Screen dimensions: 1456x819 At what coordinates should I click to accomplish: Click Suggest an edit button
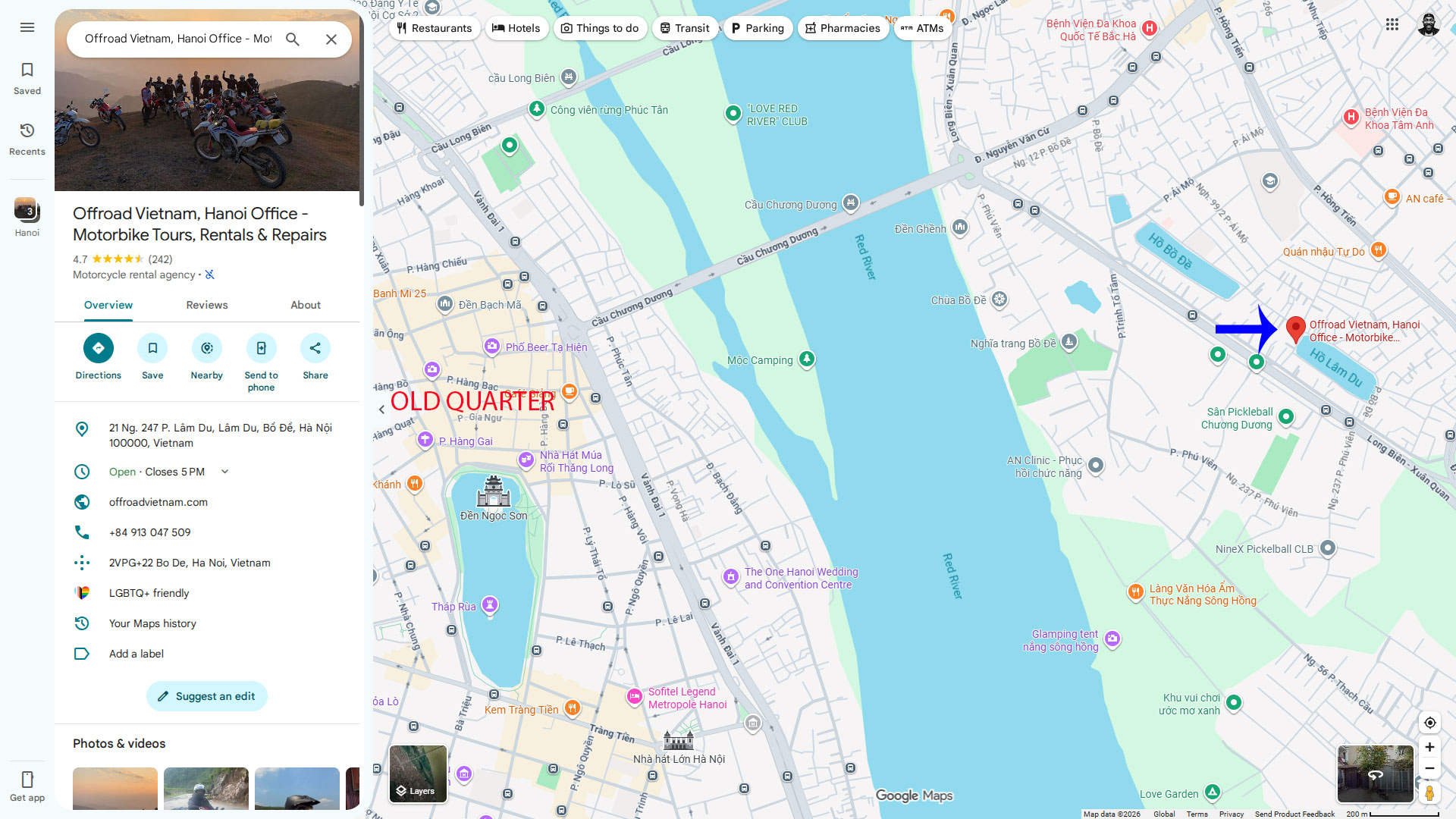pos(207,696)
